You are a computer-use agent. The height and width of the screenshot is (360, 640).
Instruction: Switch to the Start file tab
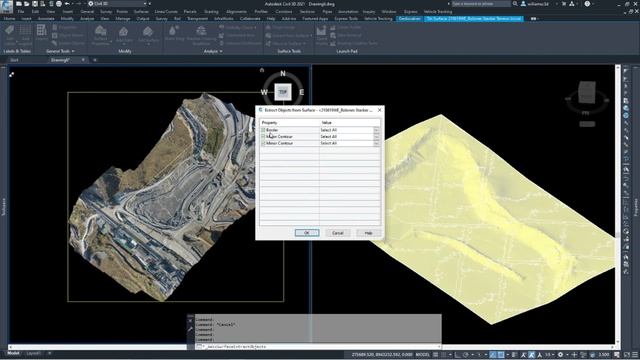coord(14,60)
